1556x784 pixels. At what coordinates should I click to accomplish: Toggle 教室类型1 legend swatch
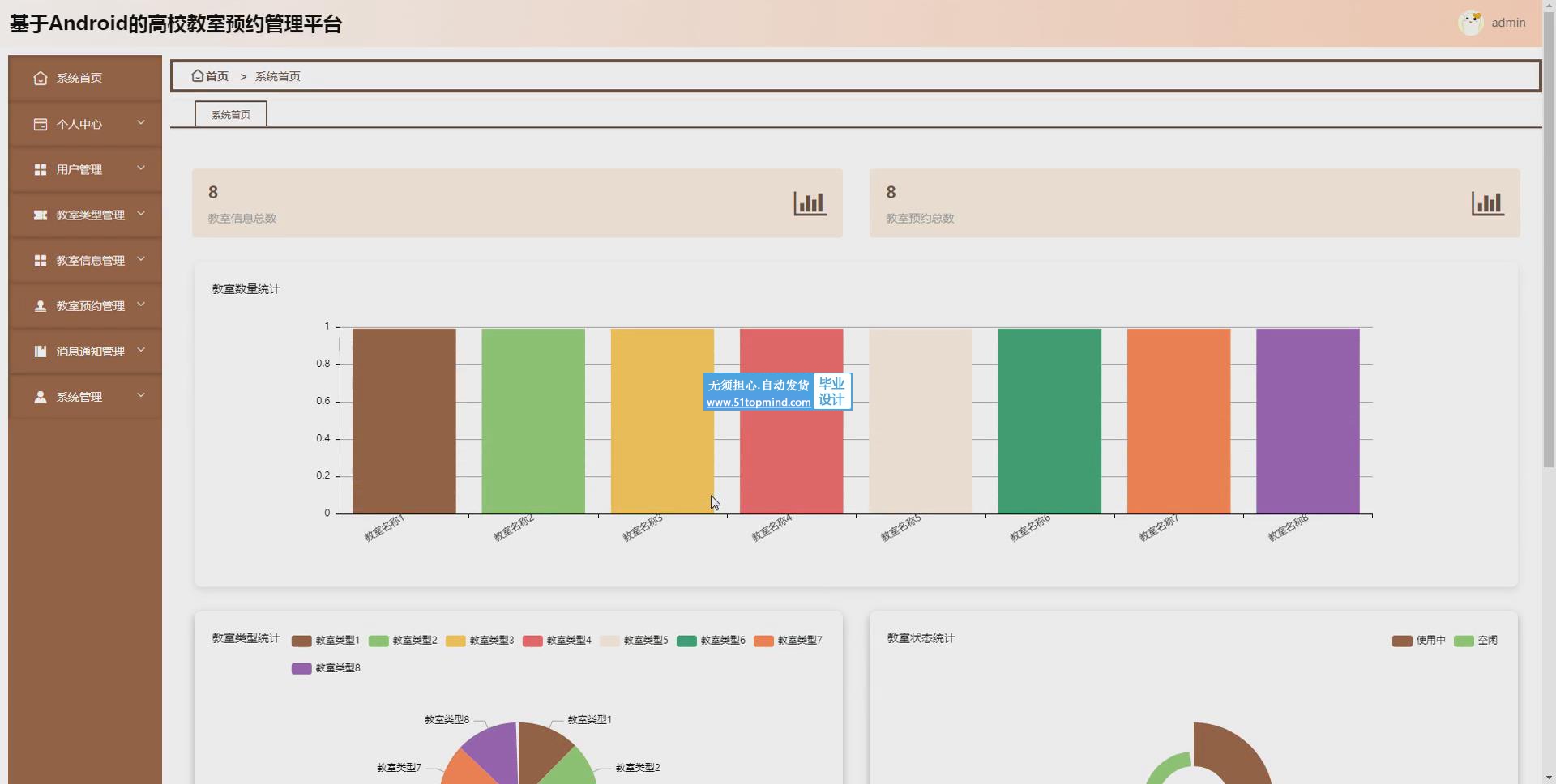(x=301, y=641)
